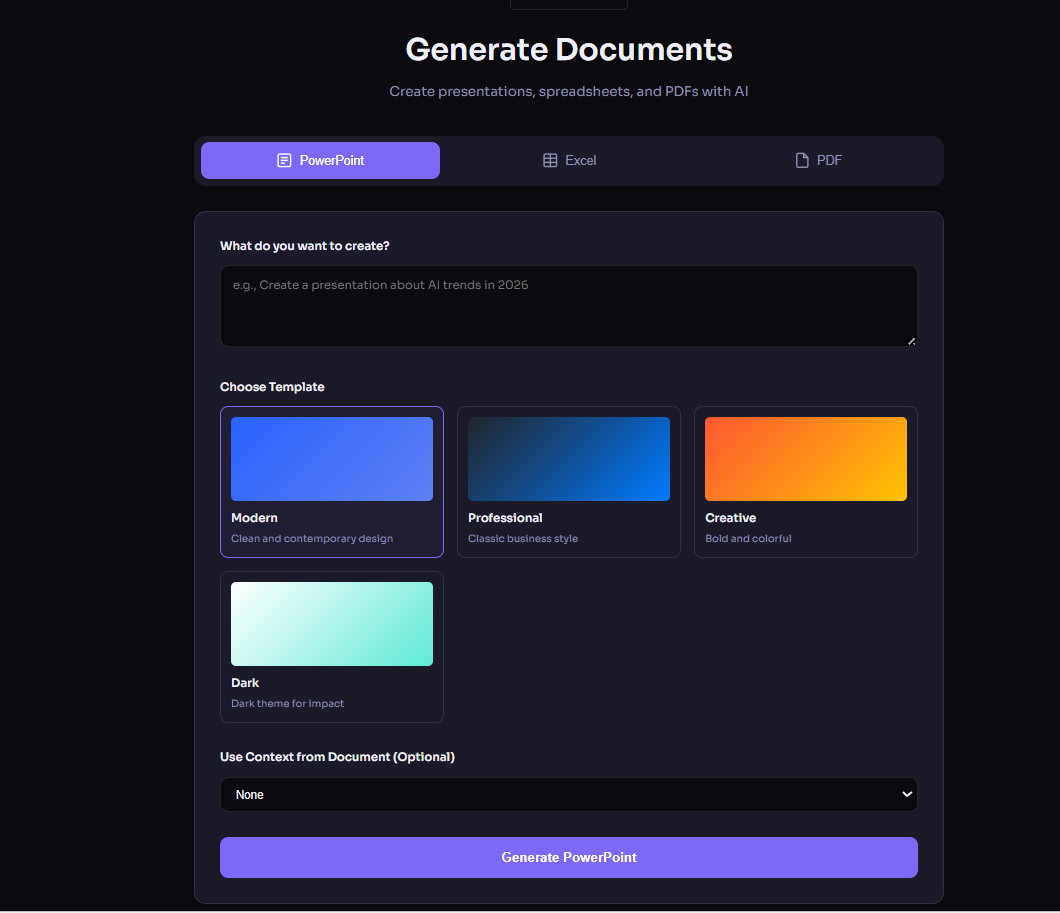
Task: Click the PDF file icon
Action: (x=802, y=160)
